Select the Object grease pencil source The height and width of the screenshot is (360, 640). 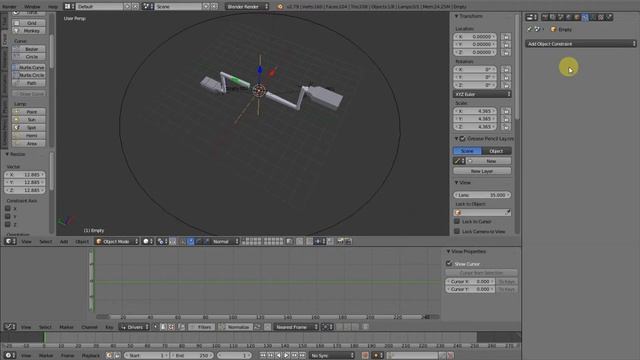coord(497,151)
